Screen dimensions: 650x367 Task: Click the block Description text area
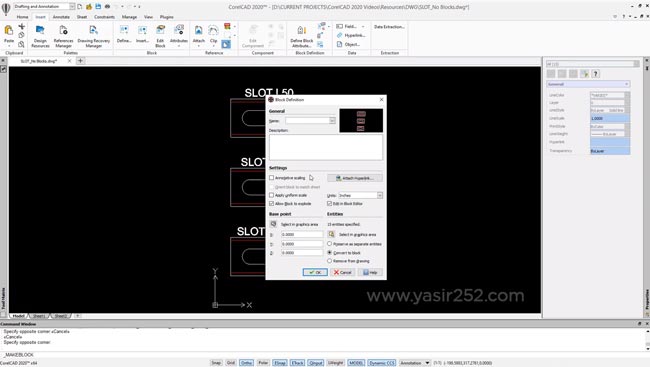(326, 147)
